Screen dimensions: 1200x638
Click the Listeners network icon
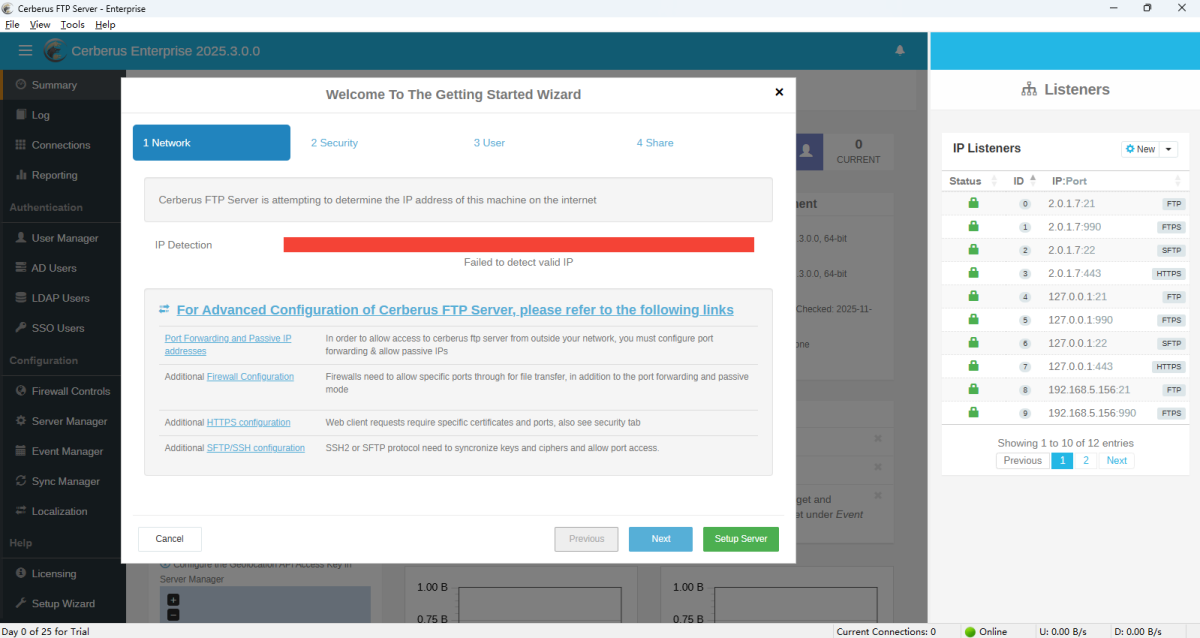tap(1029, 89)
